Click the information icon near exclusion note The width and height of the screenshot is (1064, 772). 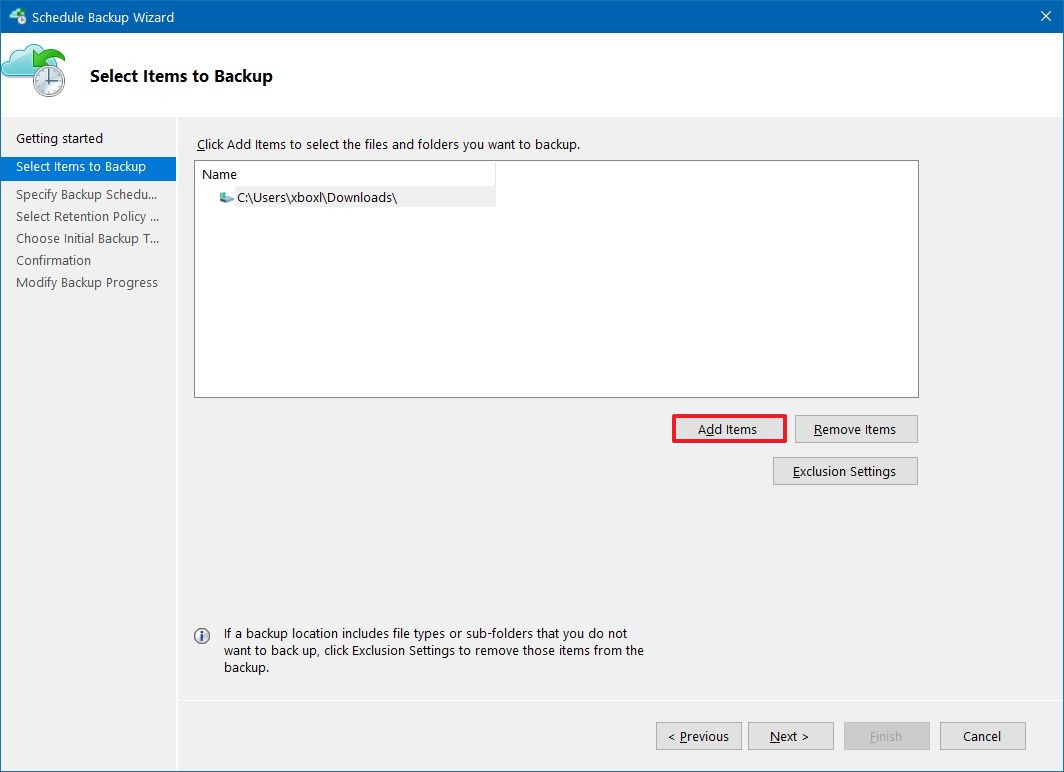pos(203,635)
